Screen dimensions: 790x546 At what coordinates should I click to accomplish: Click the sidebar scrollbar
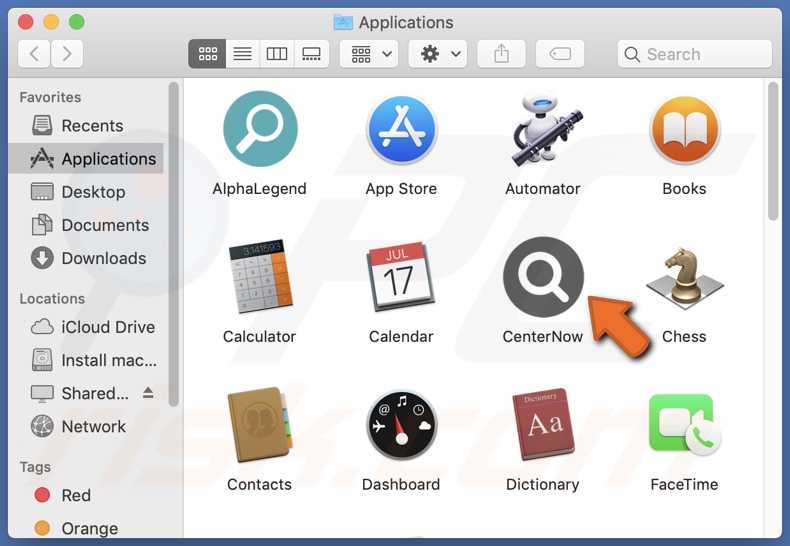(173, 244)
